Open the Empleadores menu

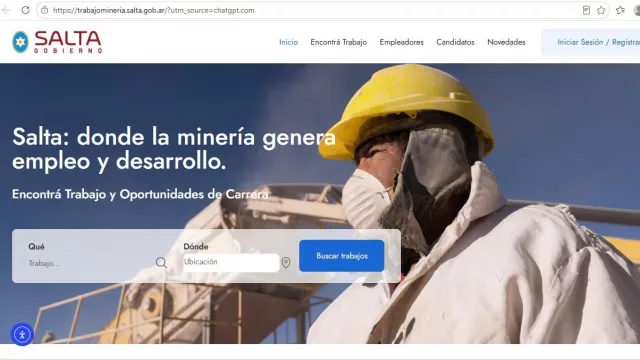pyautogui.click(x=402, y=42)
